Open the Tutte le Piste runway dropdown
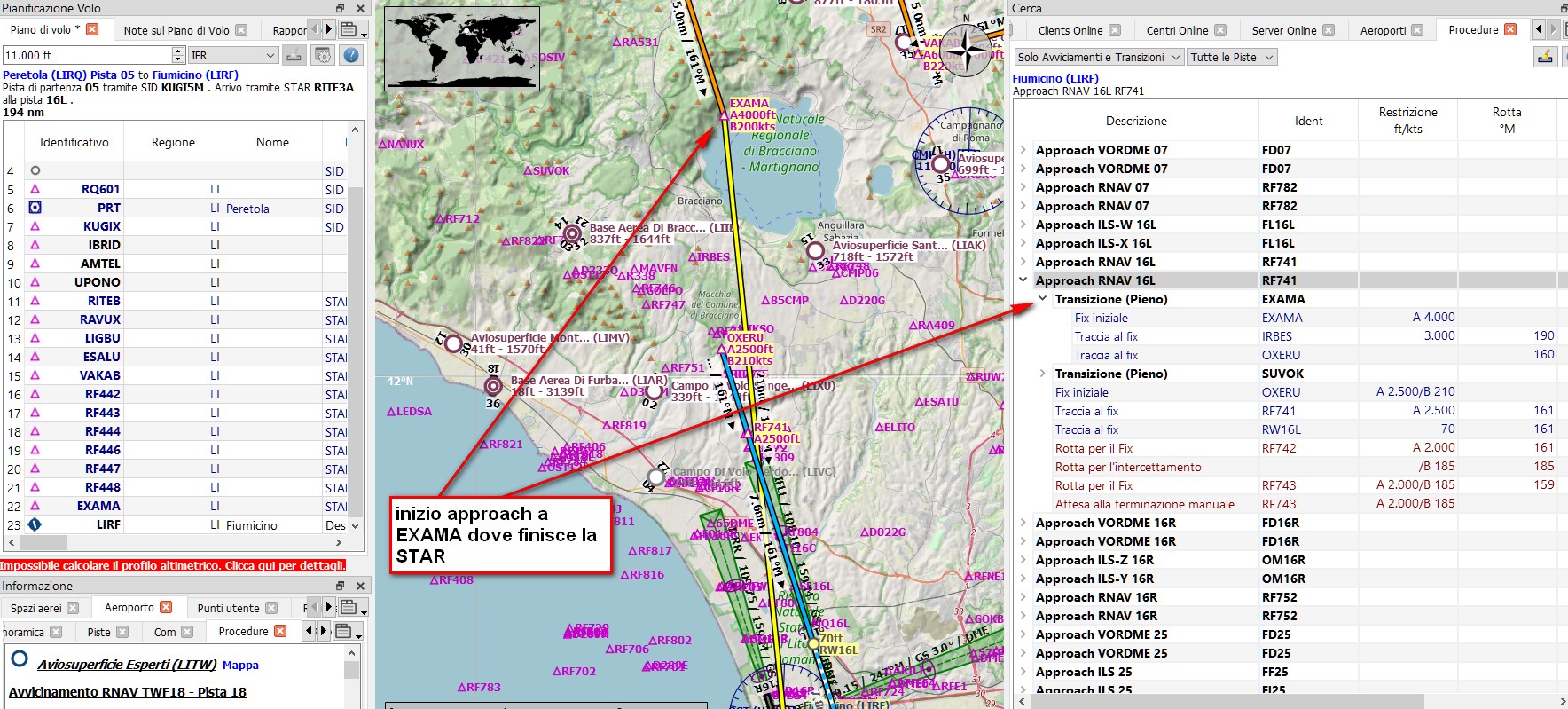 [x=1232, y=57]
